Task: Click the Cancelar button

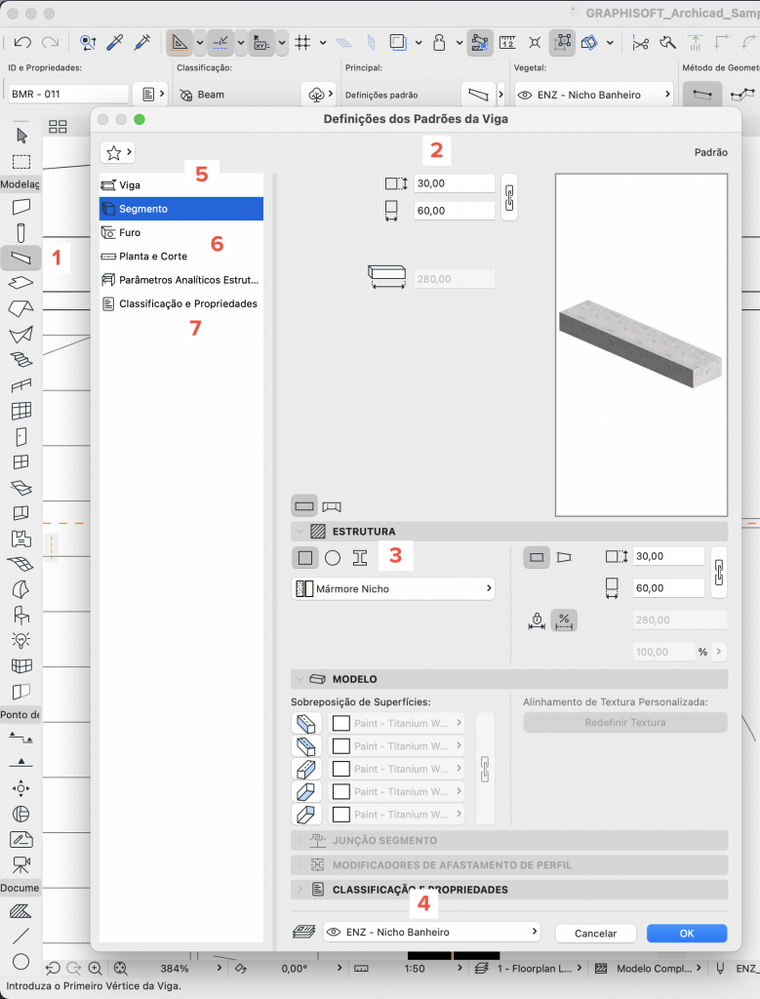Action: click(x=596, y=933)
